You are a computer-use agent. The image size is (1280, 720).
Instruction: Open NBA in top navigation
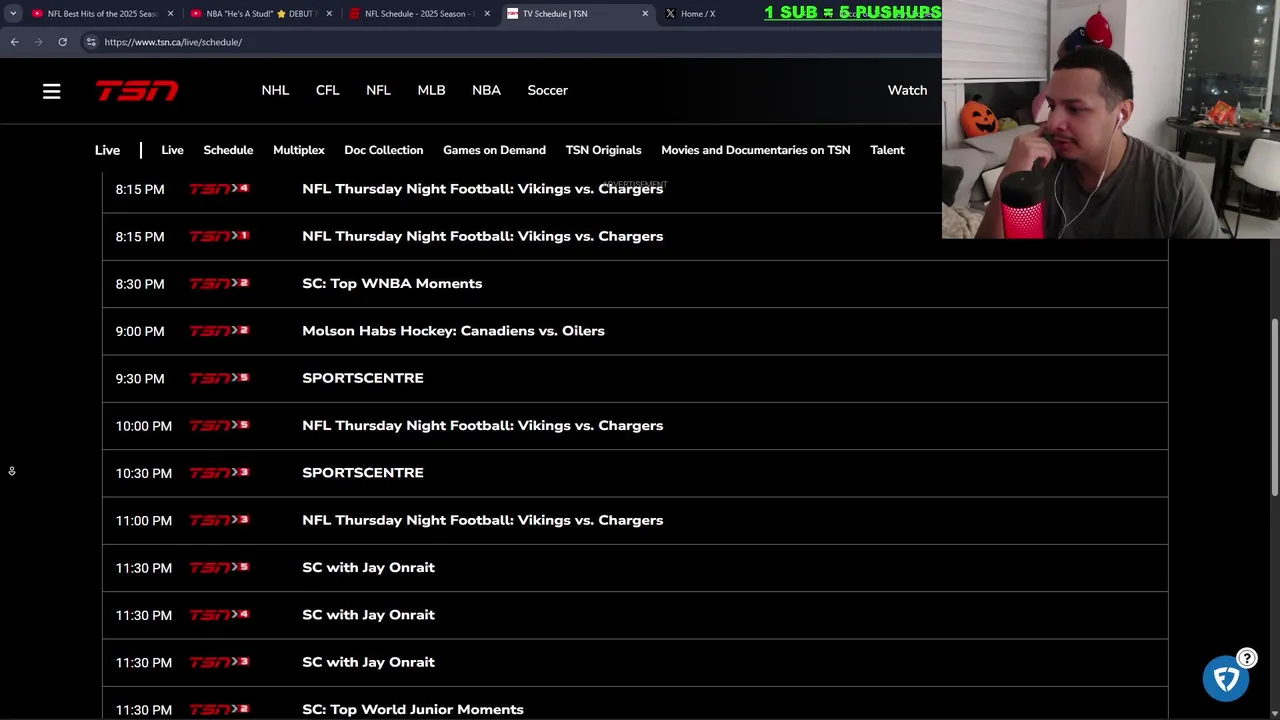tap(486, 91)
